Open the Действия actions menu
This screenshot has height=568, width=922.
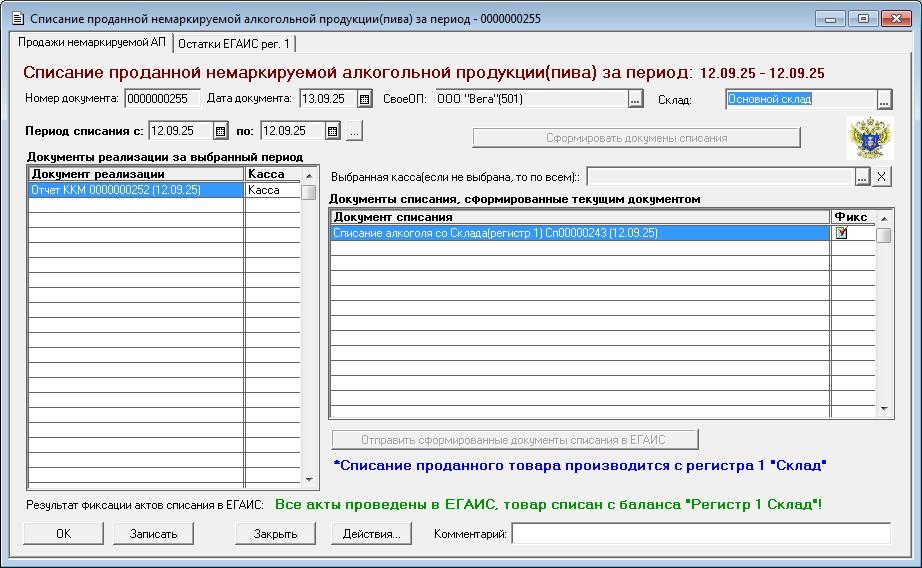[x=371, y=534]
